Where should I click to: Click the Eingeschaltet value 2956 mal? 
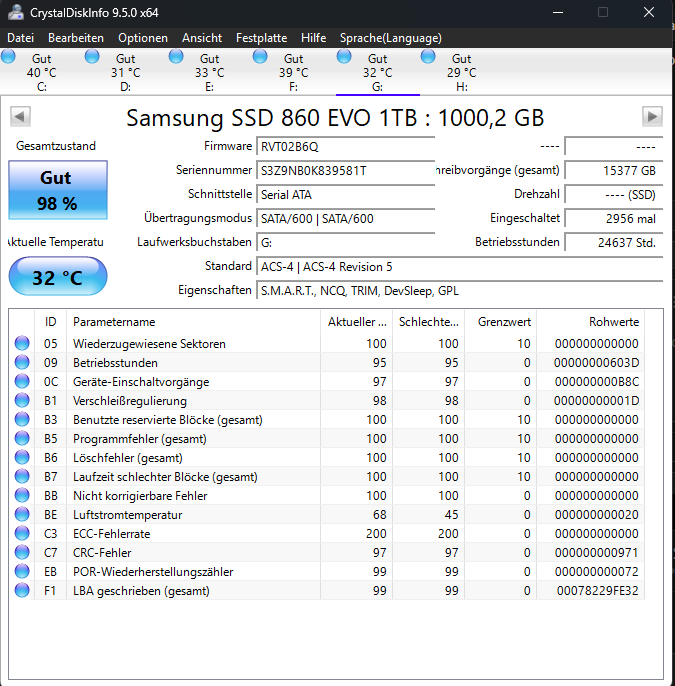pyautogui.click(x=614, y=219)
